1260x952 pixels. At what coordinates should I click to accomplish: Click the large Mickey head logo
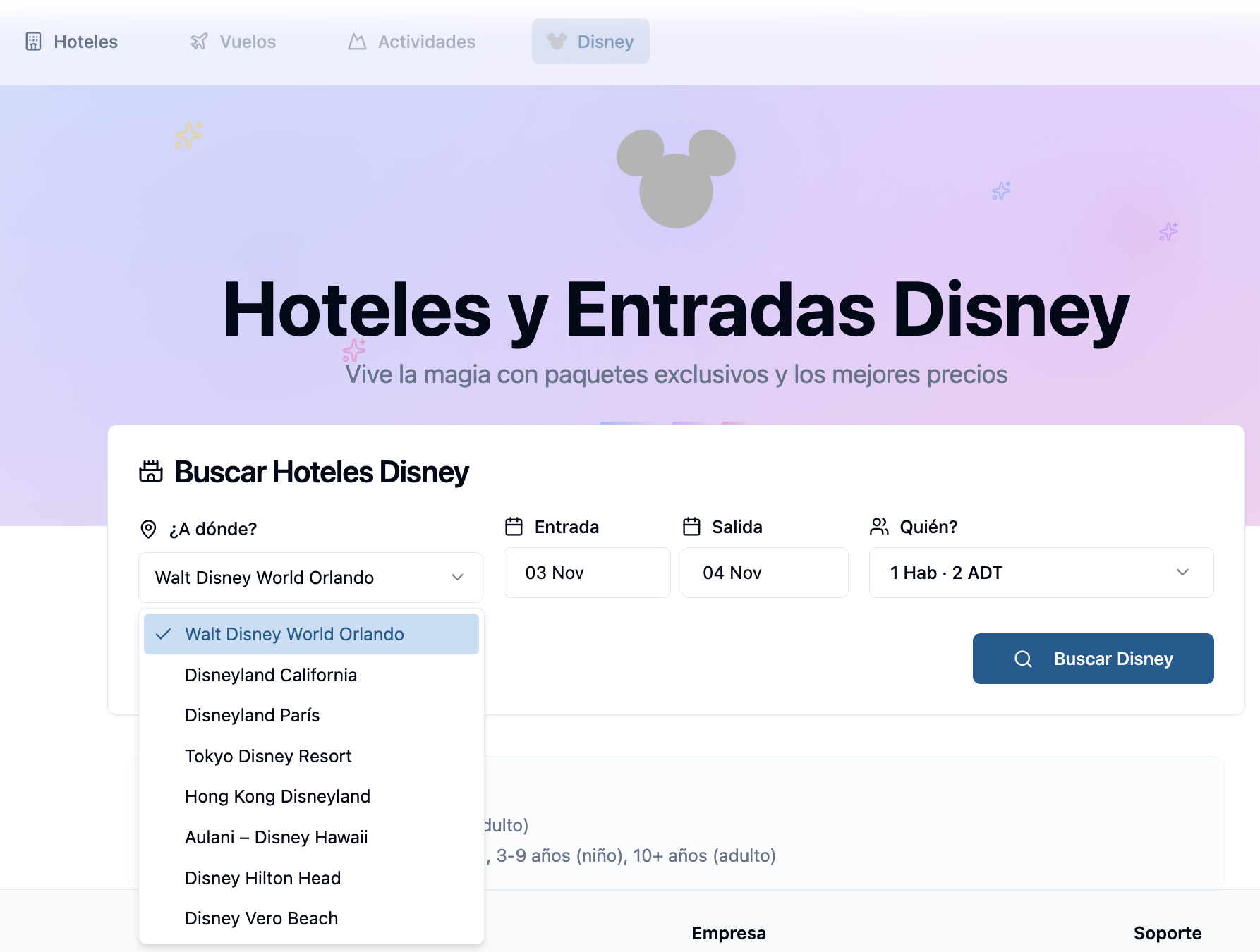(676, 178)
